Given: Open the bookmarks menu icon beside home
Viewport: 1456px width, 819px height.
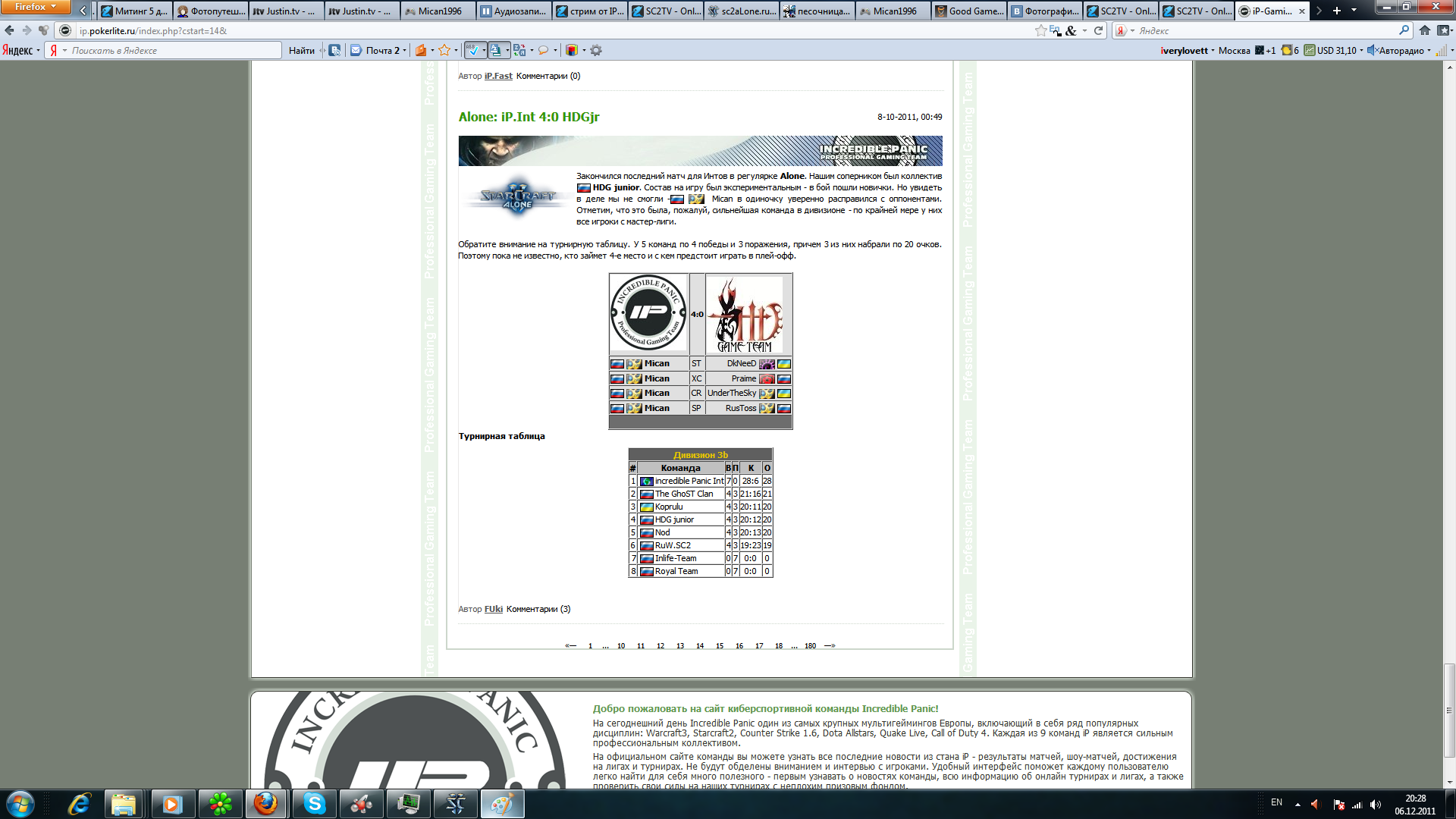Looking at the screenshot, I should 1445,30.
